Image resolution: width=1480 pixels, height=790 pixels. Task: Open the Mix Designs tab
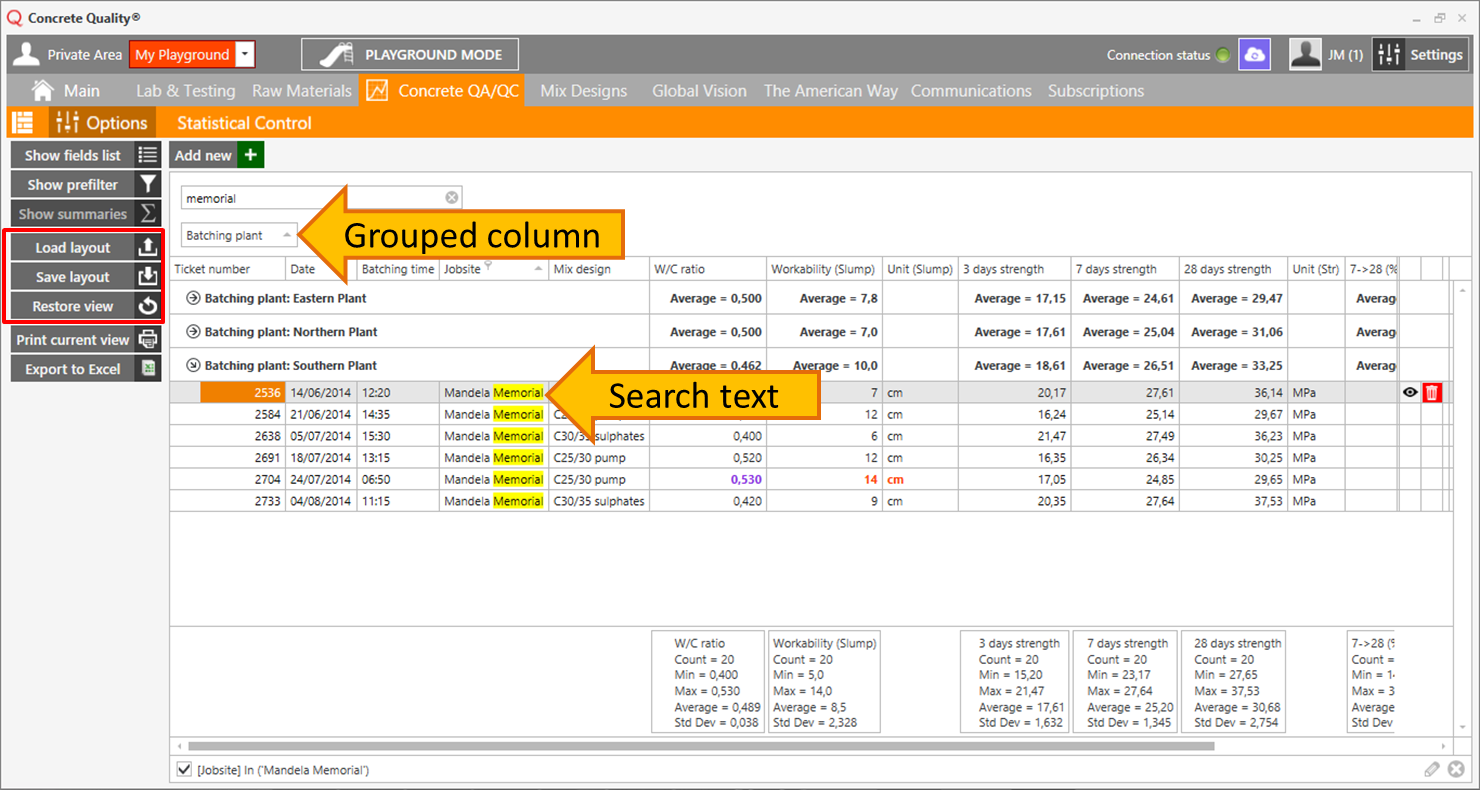(x=584, y=91)
